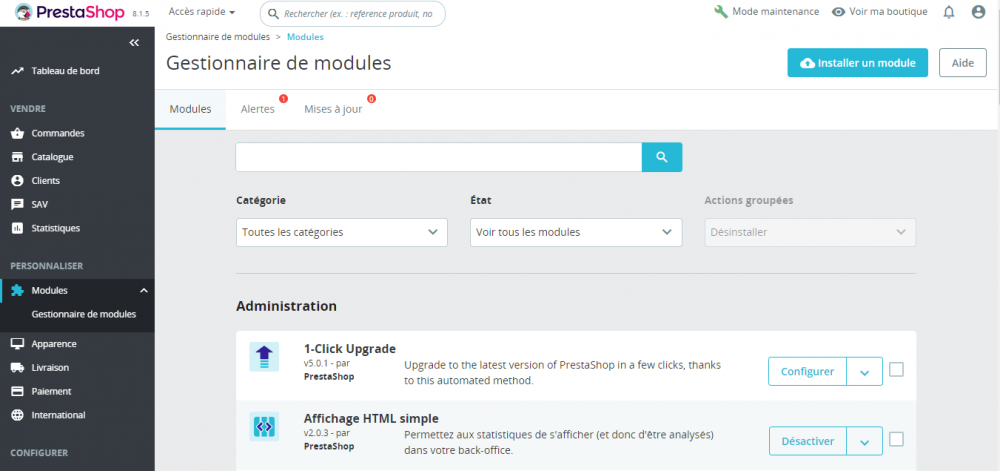The width and height of the screenshot is (1000, 471).
Task: Open the Accès rapide dropdown
Action: (202, 11)
